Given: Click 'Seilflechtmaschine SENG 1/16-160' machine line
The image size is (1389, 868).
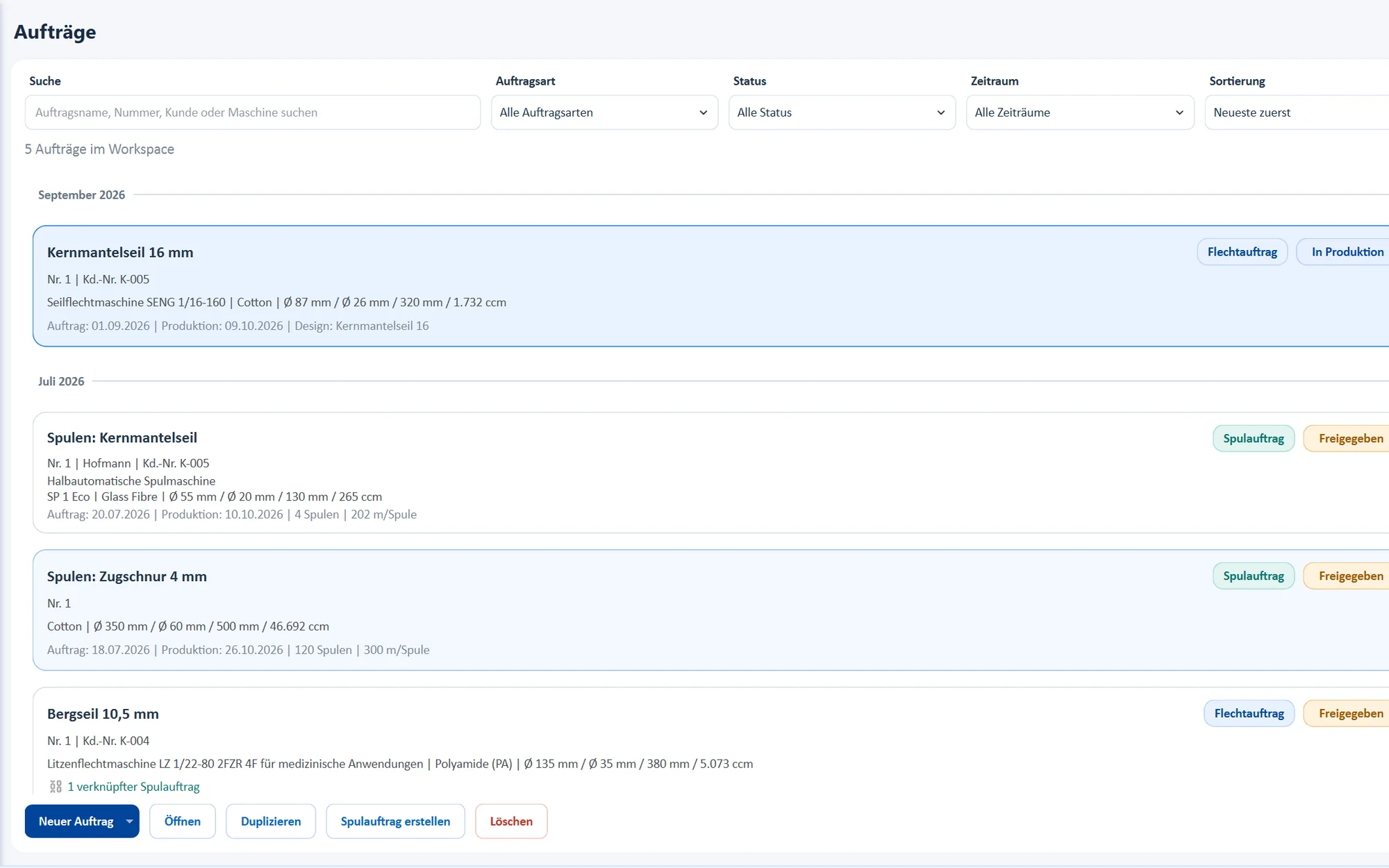Looking at the screenshot, I should pyautogui.click(x=276, y=302).
